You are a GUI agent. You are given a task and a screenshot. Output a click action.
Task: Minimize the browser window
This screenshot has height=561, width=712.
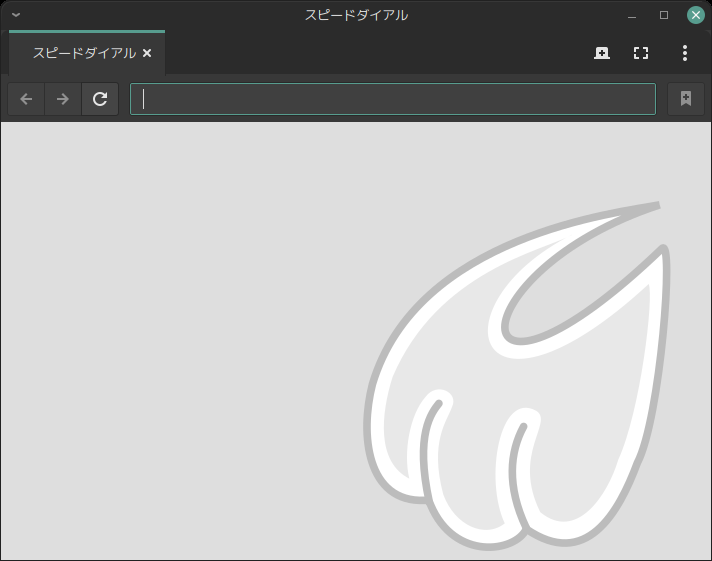click(632, 15)
